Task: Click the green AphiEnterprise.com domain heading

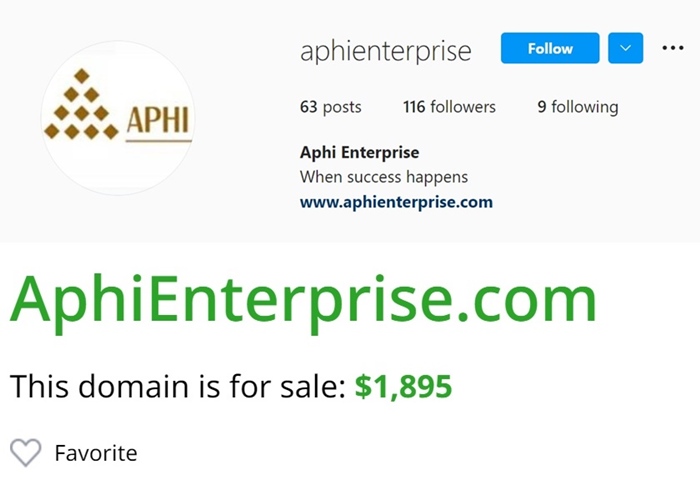Action: [x=303, y=297]
